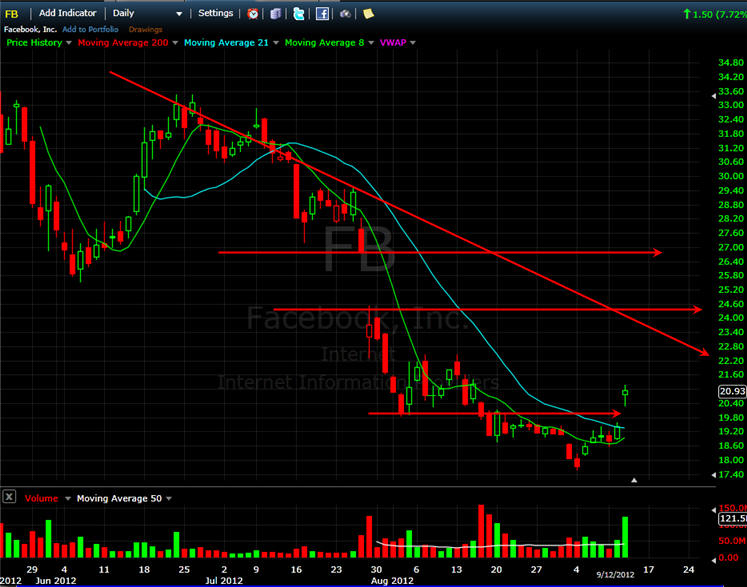747x587 pixels.
Task: Set a price alert with alarm clock icon
Action: click(x=253, y=14)
